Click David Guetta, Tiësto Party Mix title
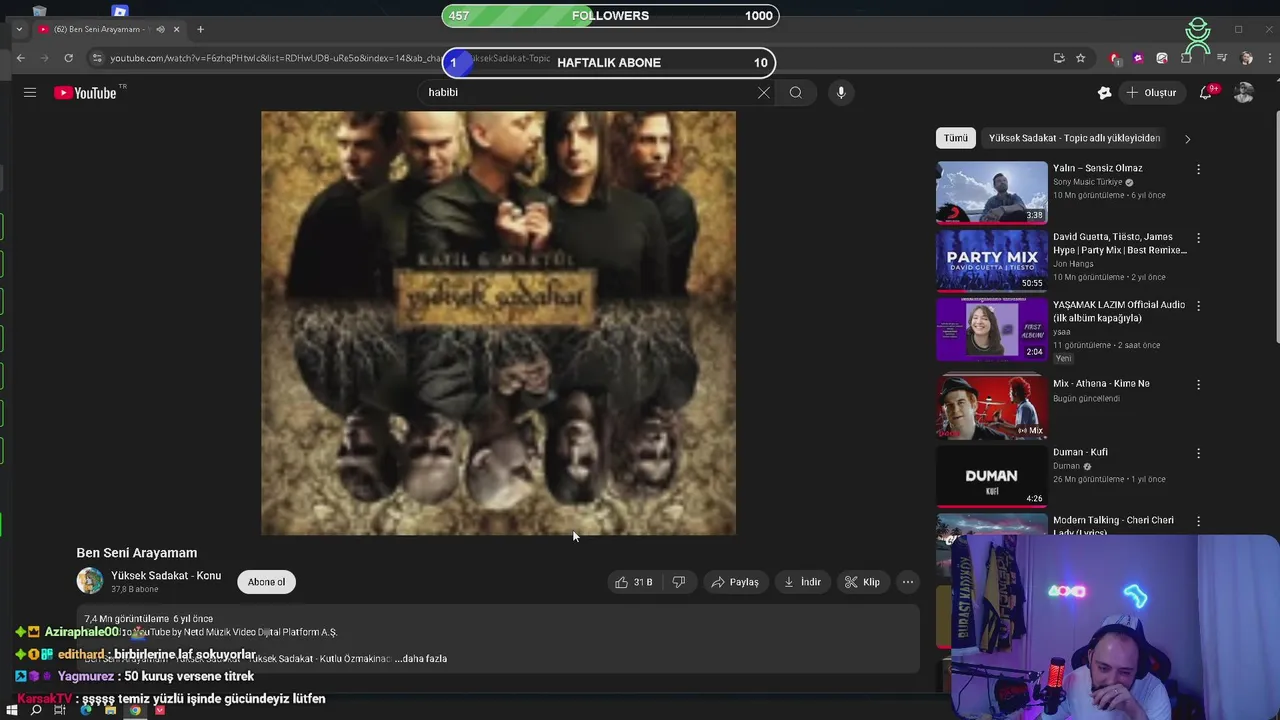Viewport: 1280px width, 720px height. [1119, 244]
